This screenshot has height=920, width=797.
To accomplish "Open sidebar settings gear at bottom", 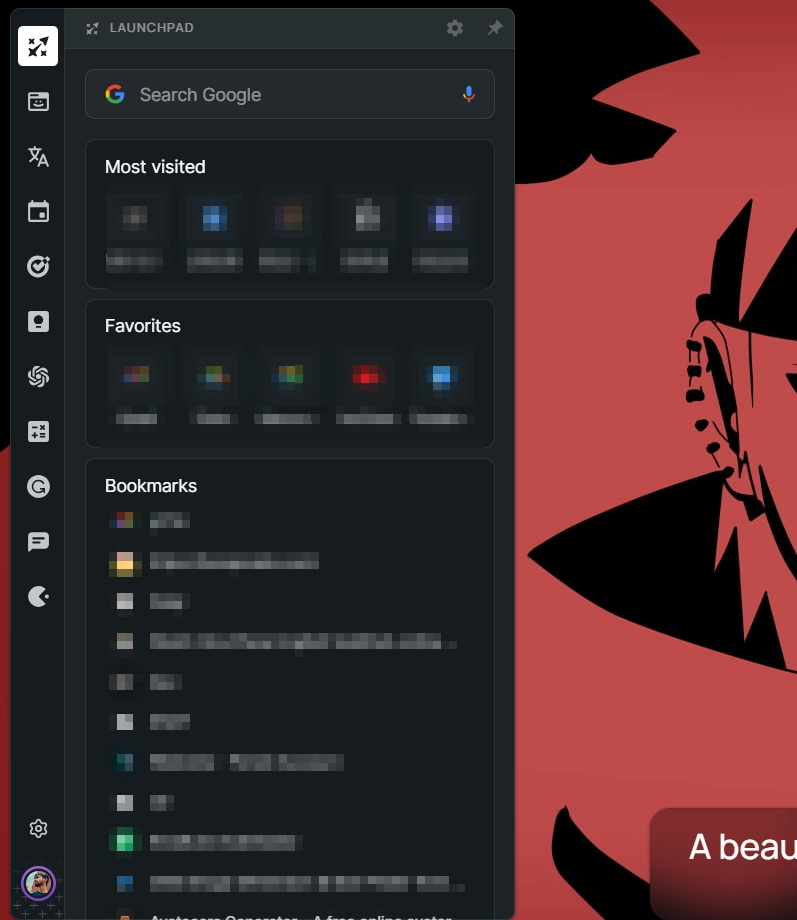I will point(38,828).
